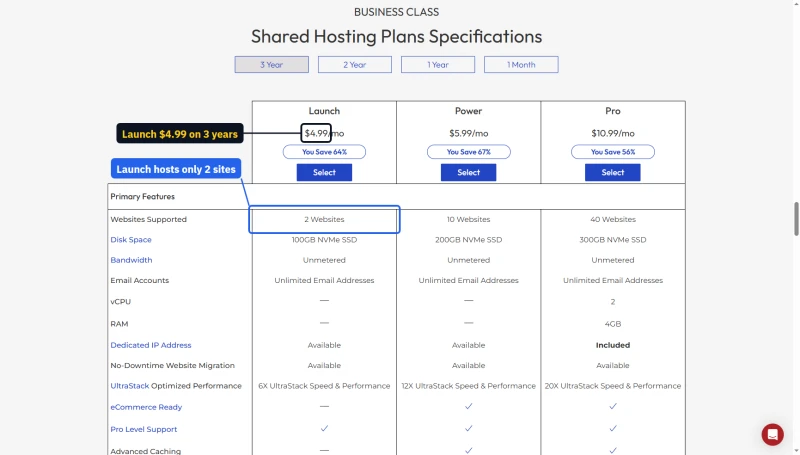The image size is (800, 455).
Task: Click the Pro plan eCommerce Ready checkmark
Action: [613, 407]
